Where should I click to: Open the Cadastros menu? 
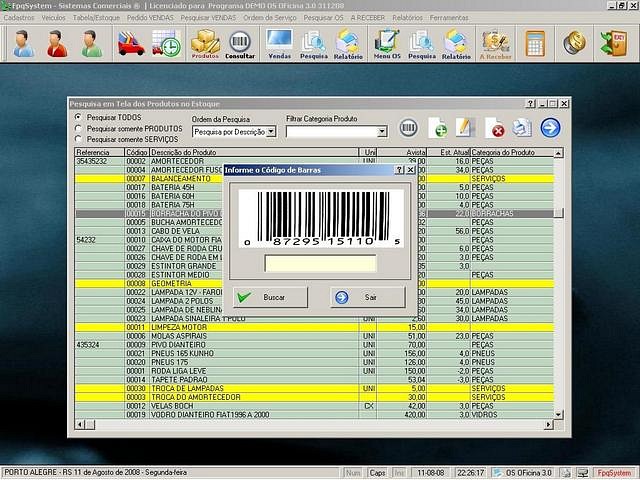coord(19,18)
